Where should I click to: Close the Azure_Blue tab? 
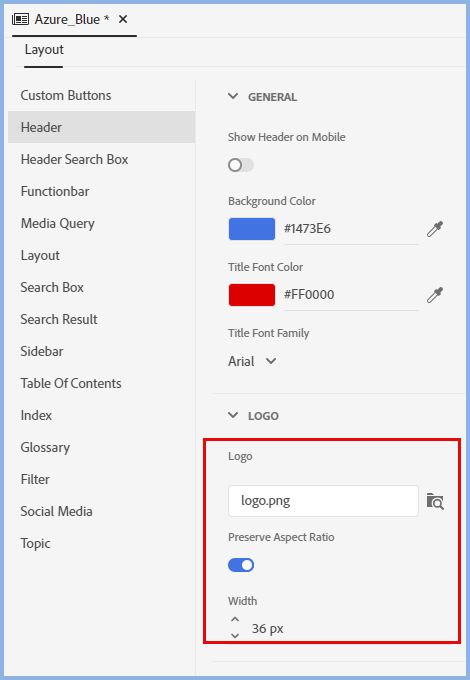(123, 19)
